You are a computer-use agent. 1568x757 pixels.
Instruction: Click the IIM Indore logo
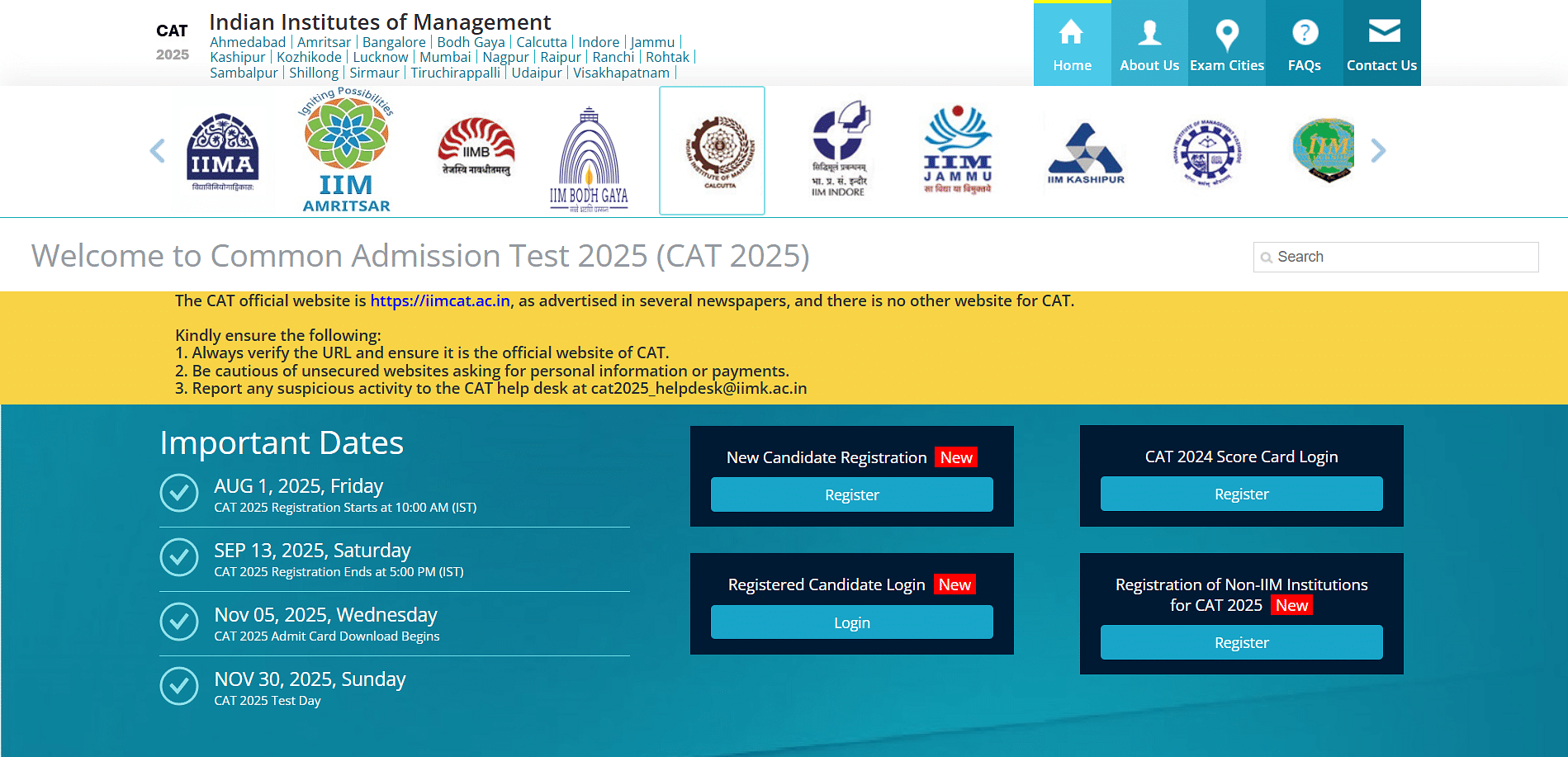point(839,149)
